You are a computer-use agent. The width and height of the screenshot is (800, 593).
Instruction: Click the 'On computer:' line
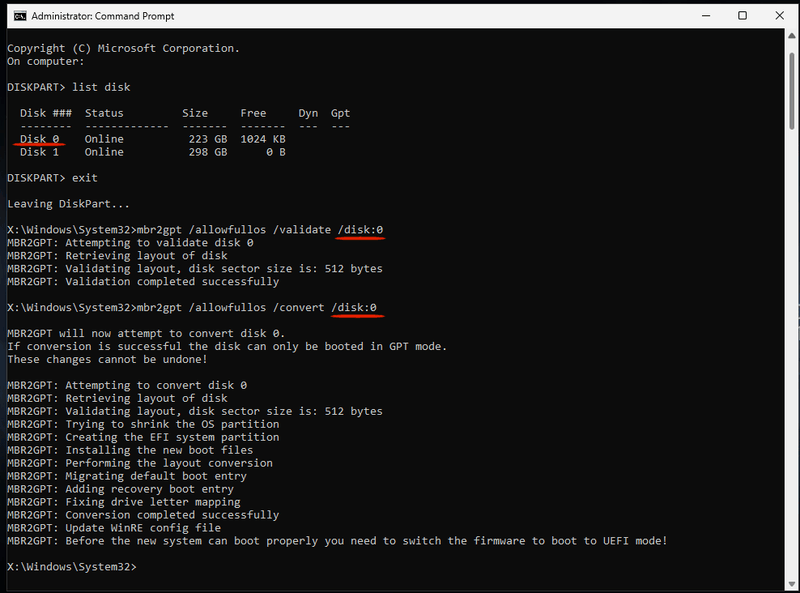pos(45,61)
